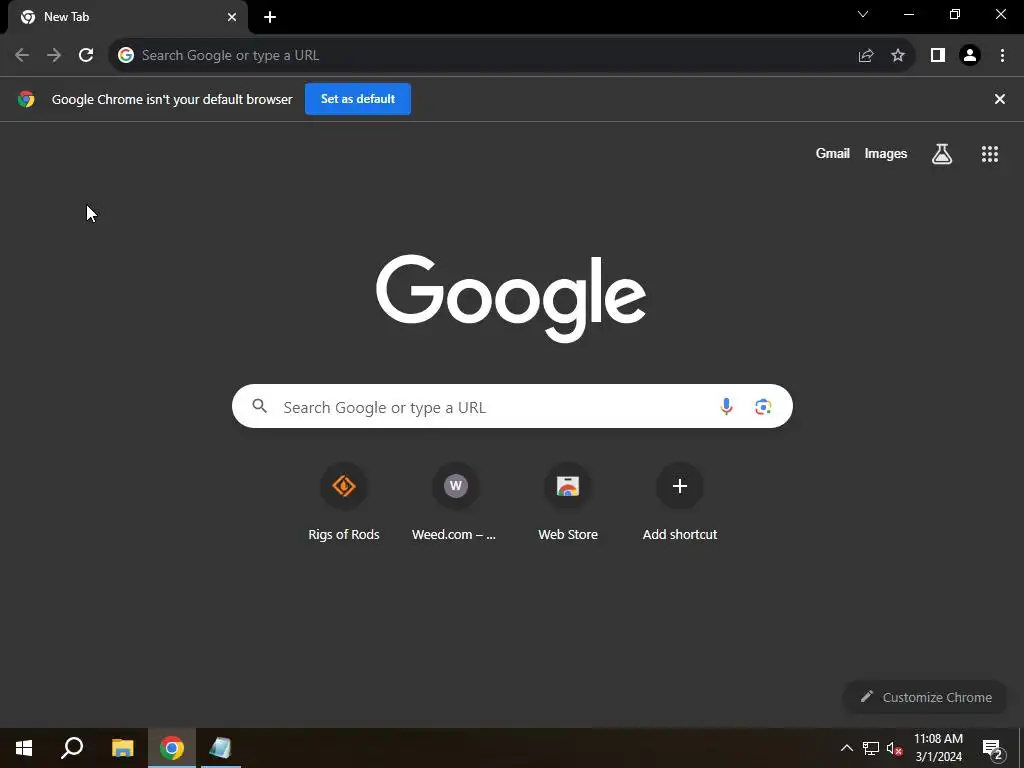Show hidden system tray icons
This screenshot has width=1024, height=768.
point(846,748)
